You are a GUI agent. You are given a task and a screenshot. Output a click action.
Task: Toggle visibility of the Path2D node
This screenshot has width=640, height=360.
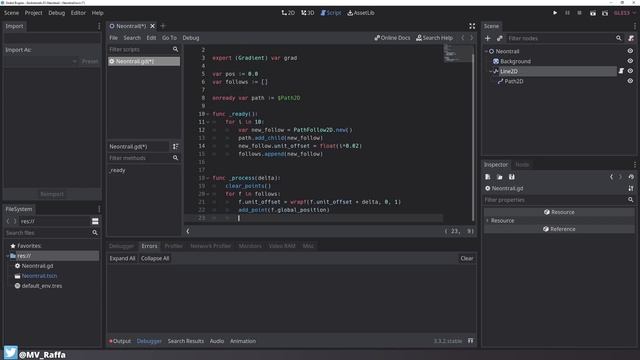pos(630,81)
